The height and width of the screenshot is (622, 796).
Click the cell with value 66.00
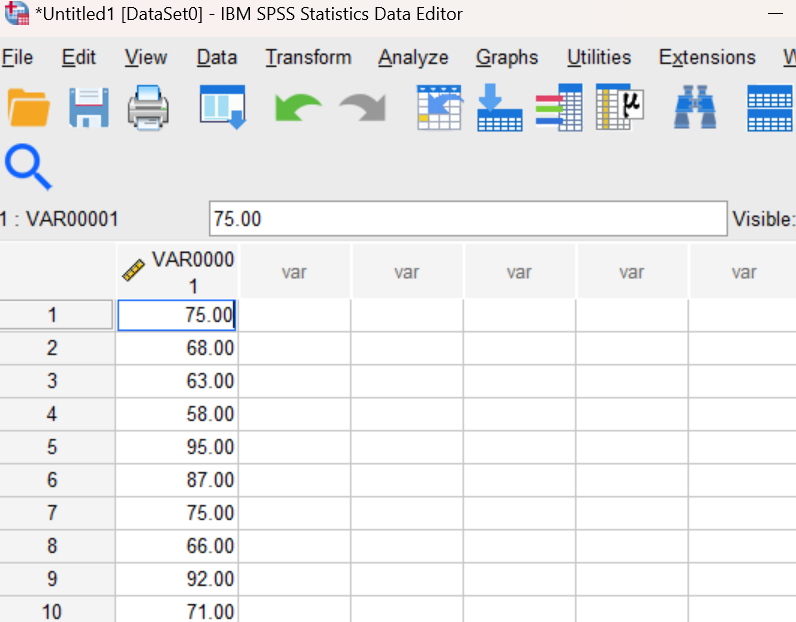177,546
